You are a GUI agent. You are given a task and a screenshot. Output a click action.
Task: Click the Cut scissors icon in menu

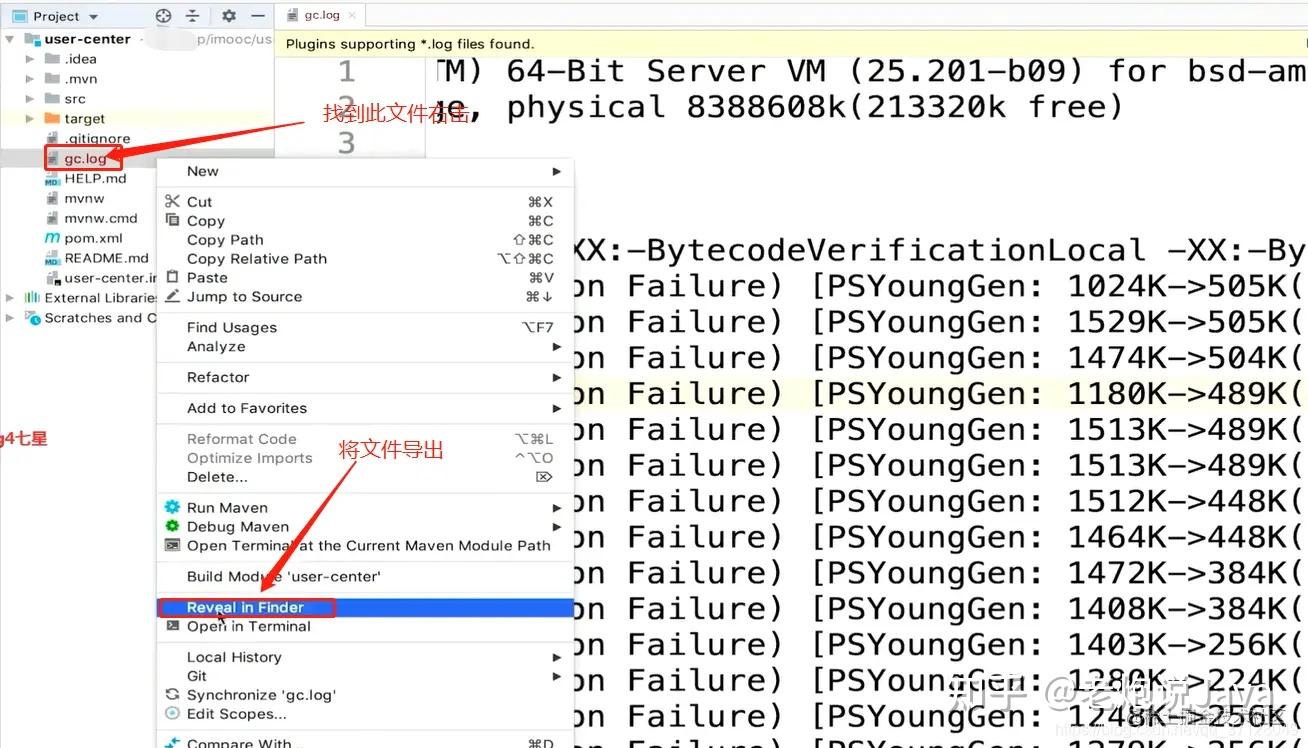[x=172, y=202]
